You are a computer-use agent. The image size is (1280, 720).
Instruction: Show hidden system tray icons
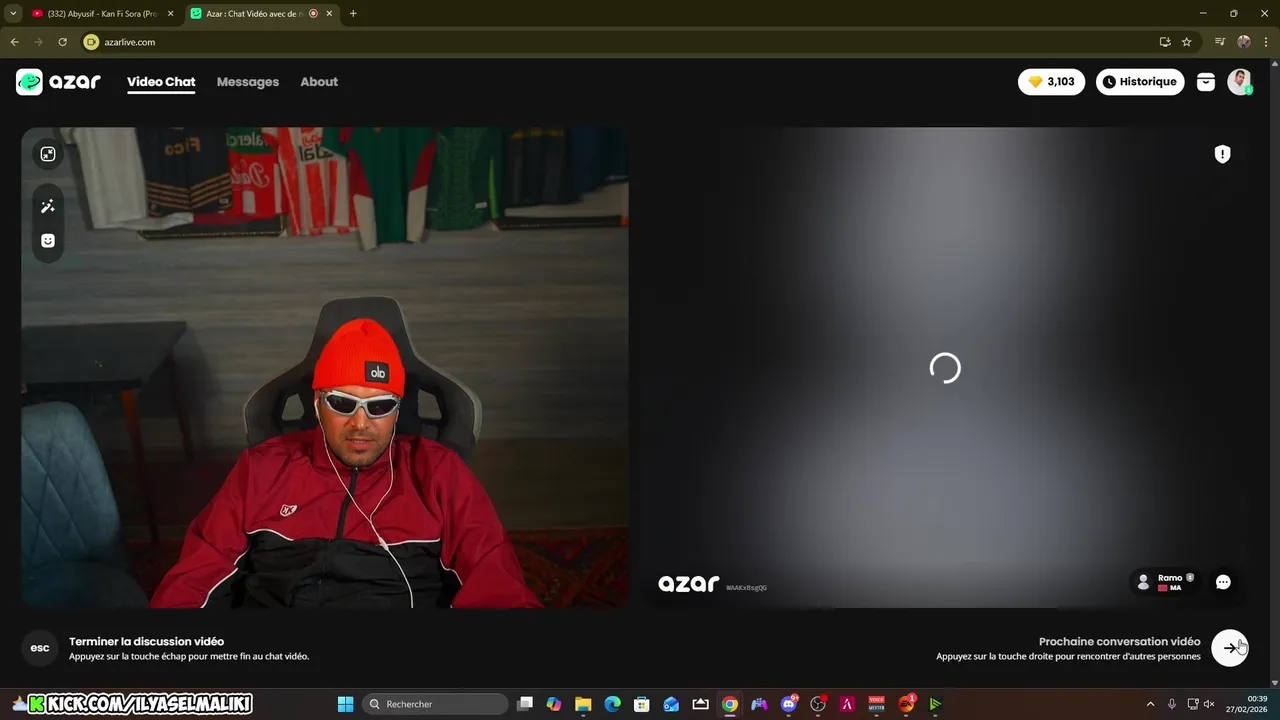click(1150, 704)
